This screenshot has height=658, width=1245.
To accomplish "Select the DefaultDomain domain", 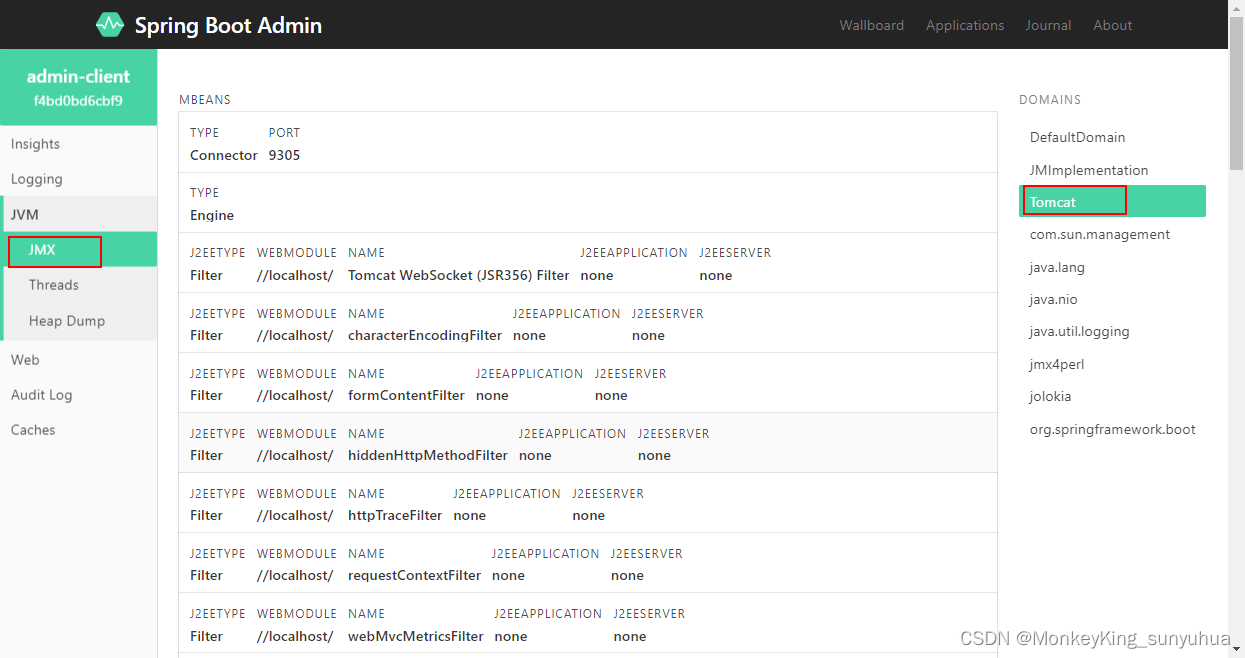I will click(1112, 137).
